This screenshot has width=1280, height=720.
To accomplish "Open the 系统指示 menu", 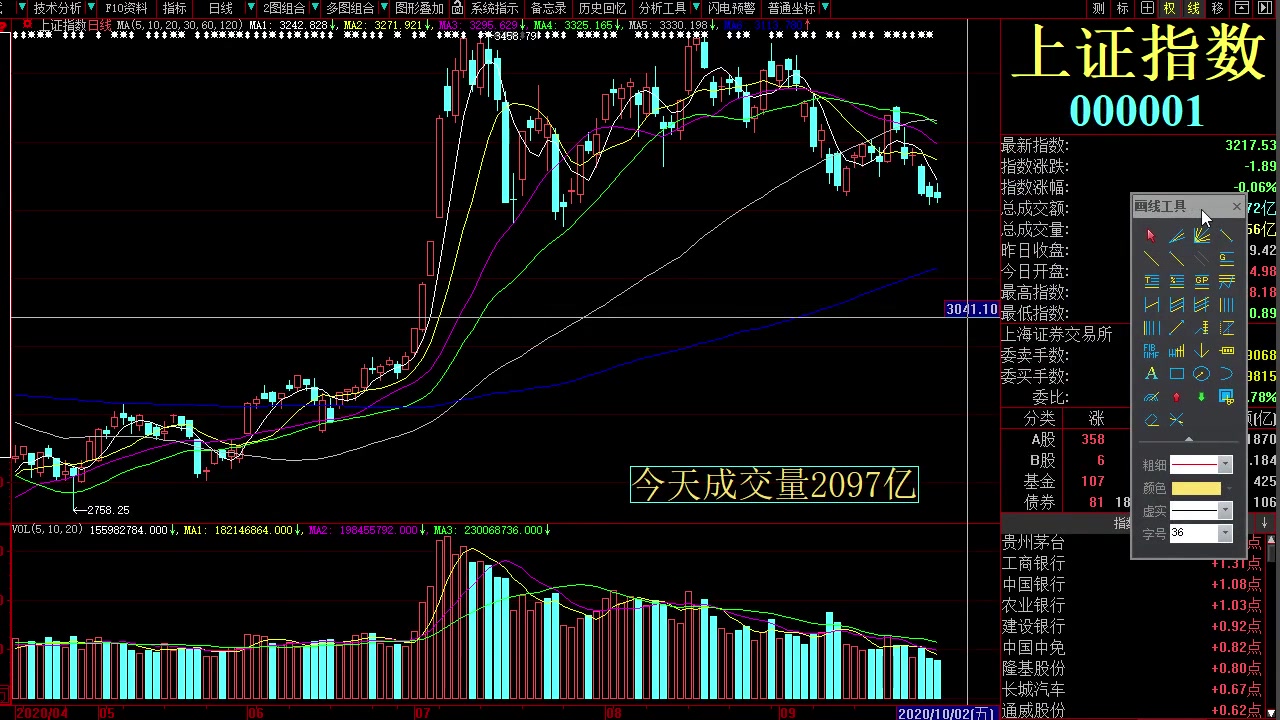I will click(495, 8).
